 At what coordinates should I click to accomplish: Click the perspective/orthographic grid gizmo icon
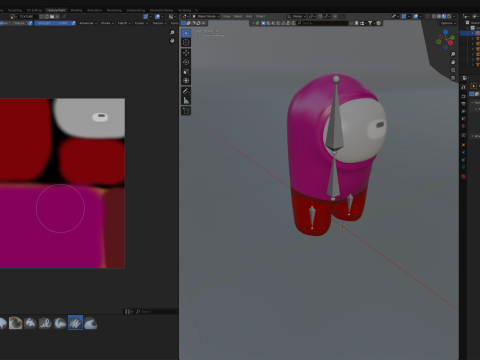point(453,78)
